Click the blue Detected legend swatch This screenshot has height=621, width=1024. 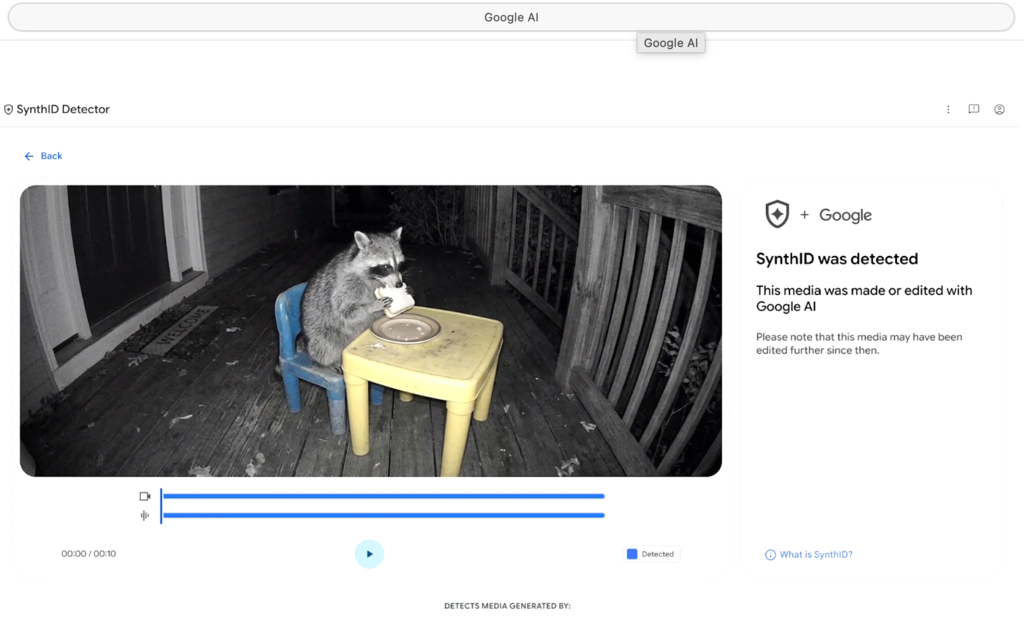point(632,554)
